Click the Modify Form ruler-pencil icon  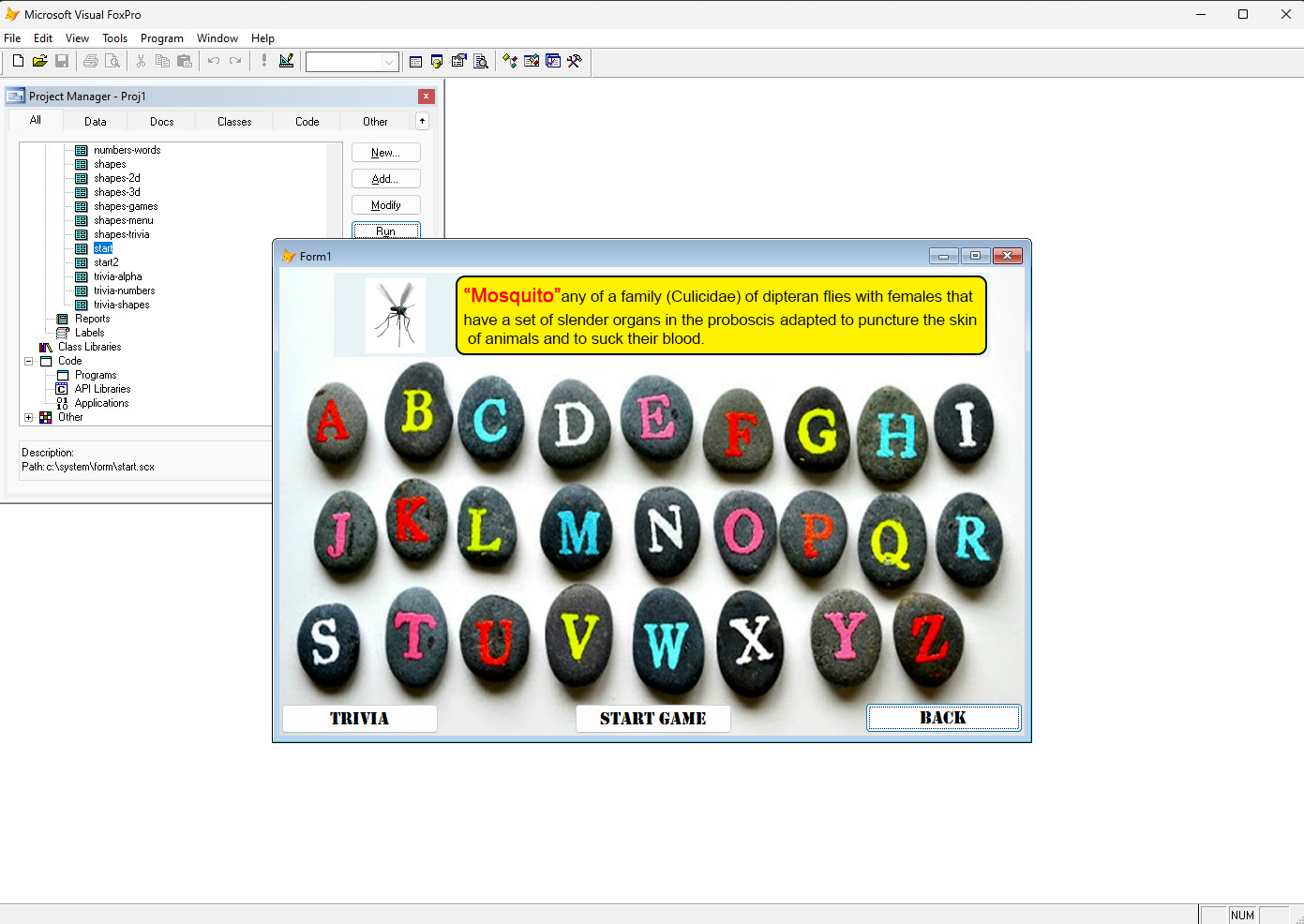tap(287, 61)
